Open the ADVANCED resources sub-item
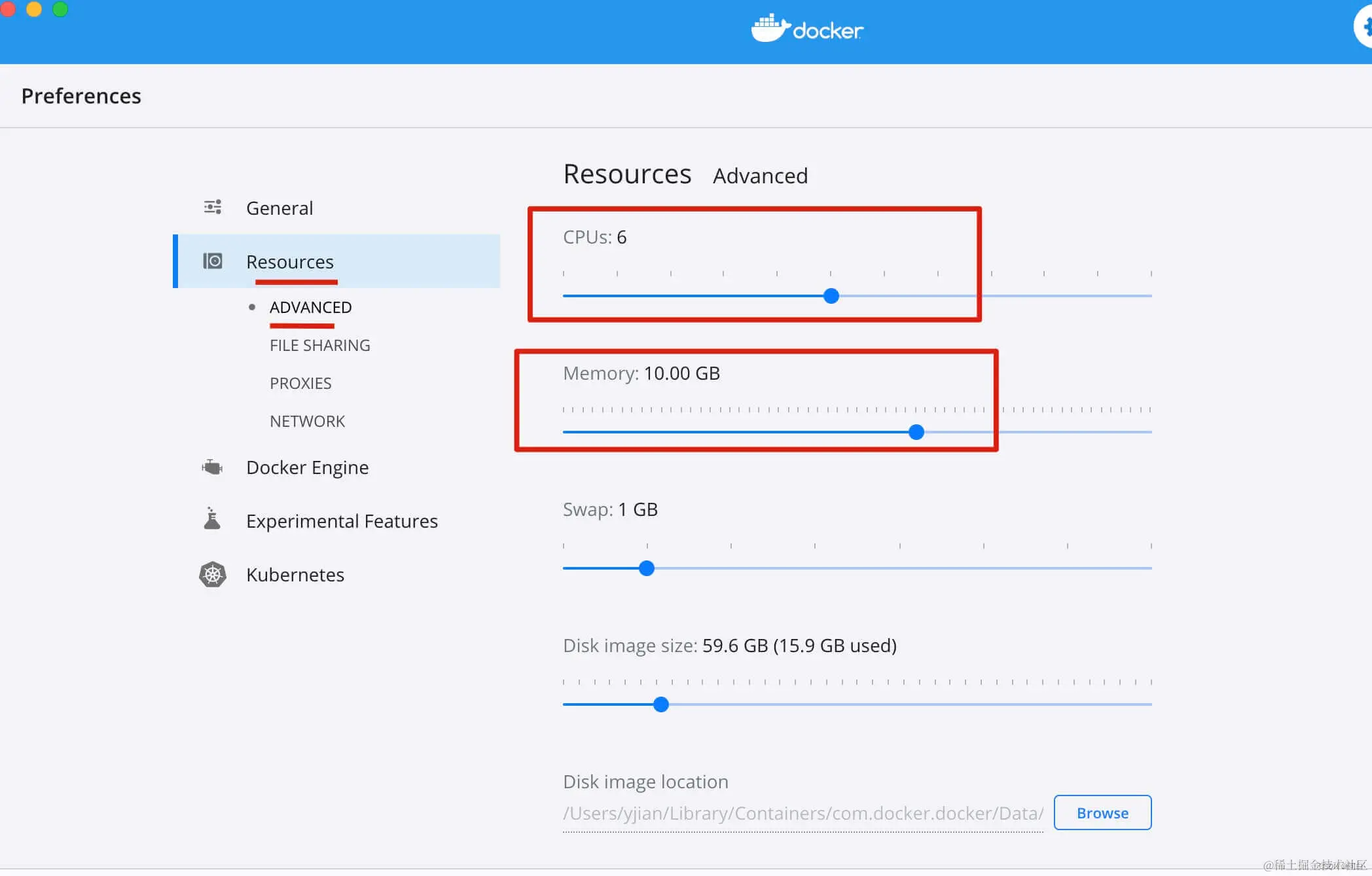The height and width of the screenshot is (876, 1372). (310, 308)
